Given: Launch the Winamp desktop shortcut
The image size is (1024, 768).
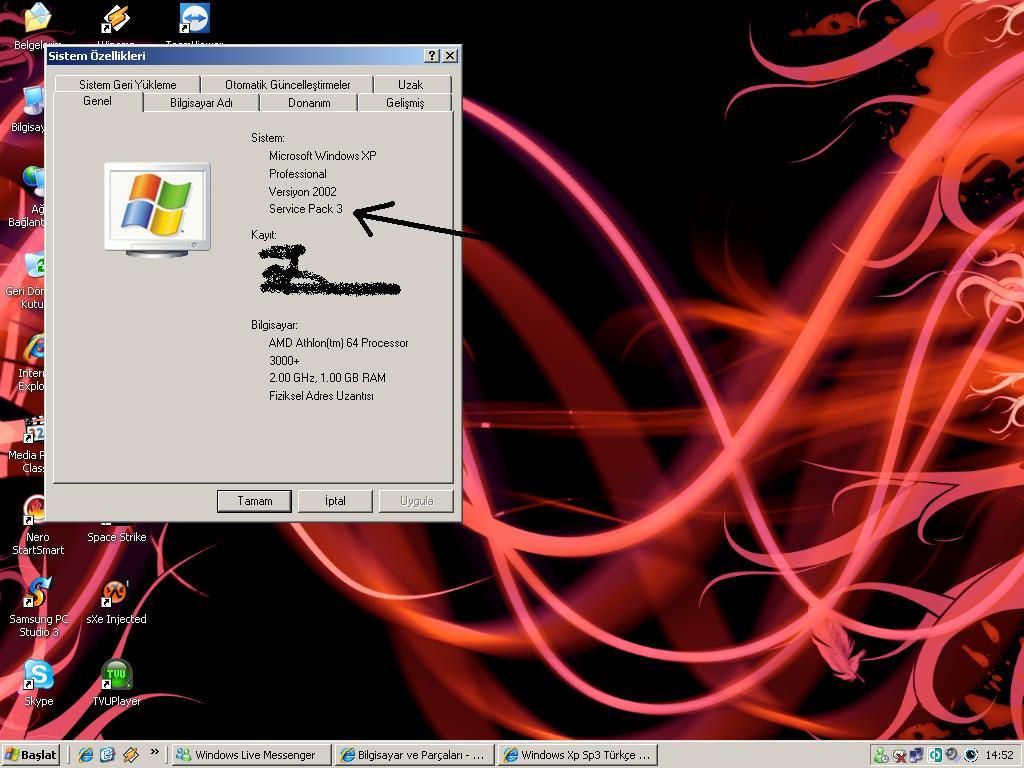Looking at the screenshot, I should [x=116, y=18].
